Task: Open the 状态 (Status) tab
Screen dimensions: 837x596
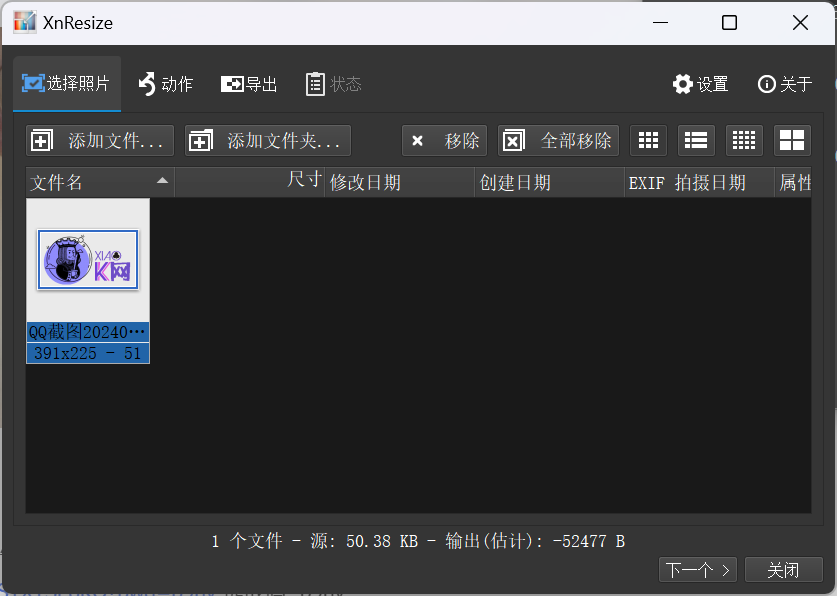Action: [333, 84]
